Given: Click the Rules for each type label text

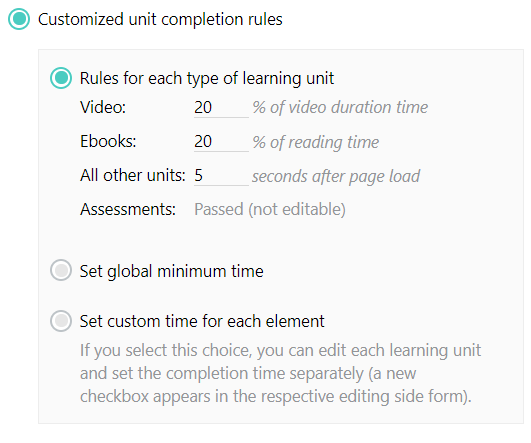Looking at the screenshot, I should 207,78.
